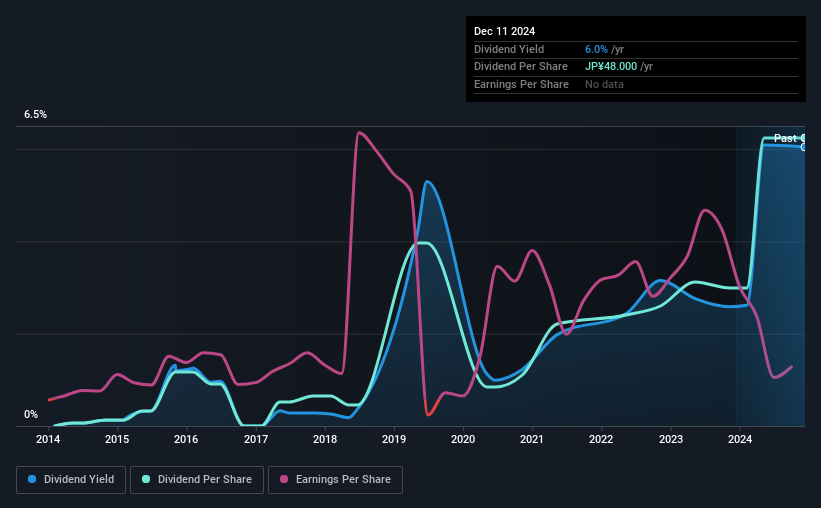
Task: Select the 2019 x-axis label
Action: 394,439
